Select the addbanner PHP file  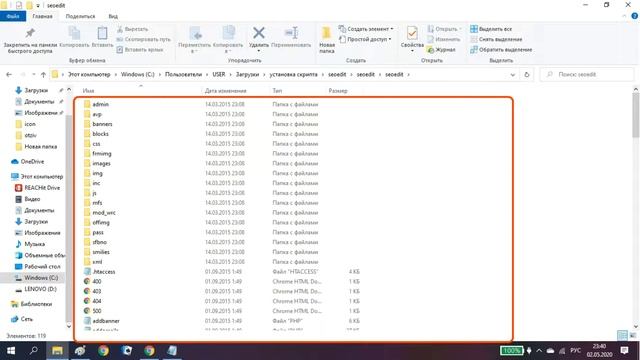click(106, 321)
